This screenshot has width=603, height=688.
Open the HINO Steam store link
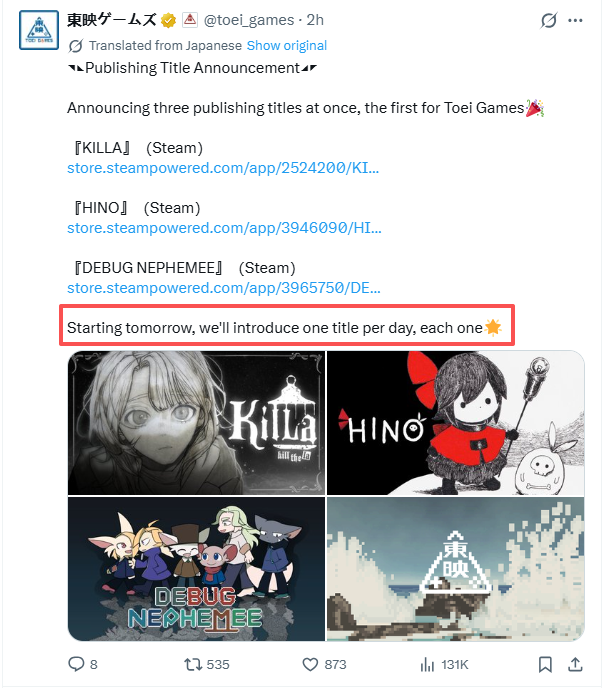click(x=224, y=228)
